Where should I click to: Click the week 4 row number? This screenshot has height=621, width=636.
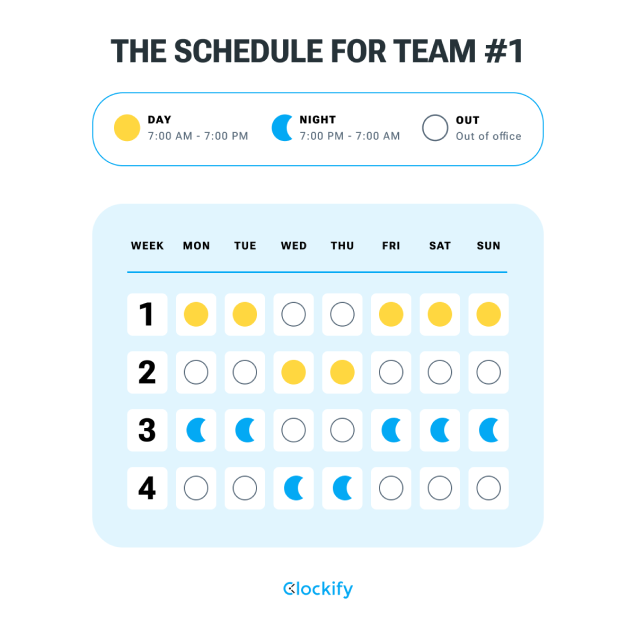pyautogui.click(x=147, y=488)
